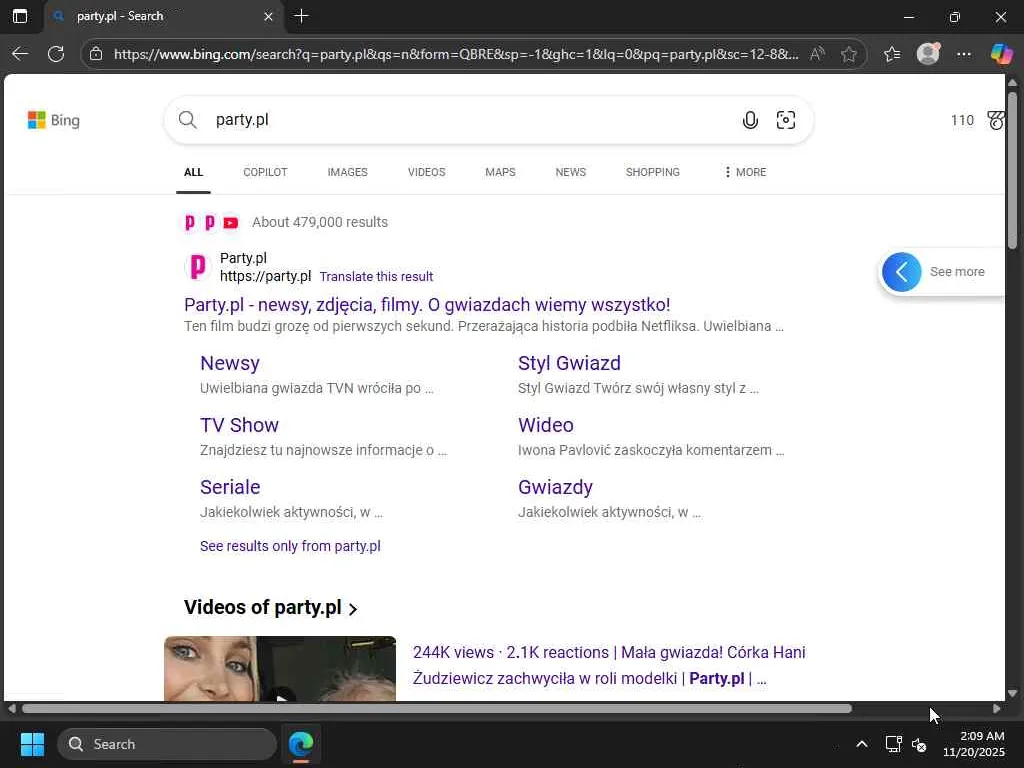The width and height of the screenshot is (1024, 768).
Task: Open the Rewards medal icon
Action: pyautogui.click(x=995, y=120)
